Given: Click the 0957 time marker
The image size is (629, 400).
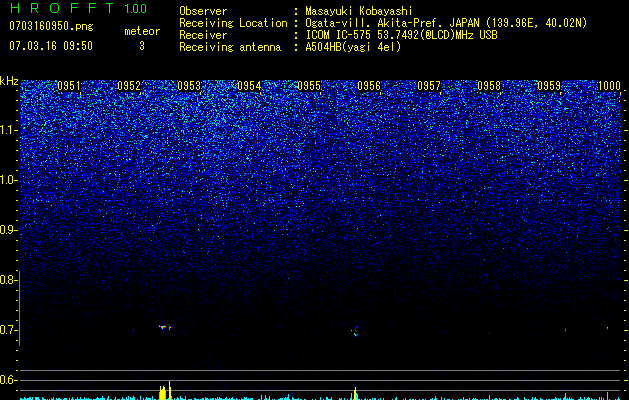Looking at the screenshot, I should coord(429,86).
